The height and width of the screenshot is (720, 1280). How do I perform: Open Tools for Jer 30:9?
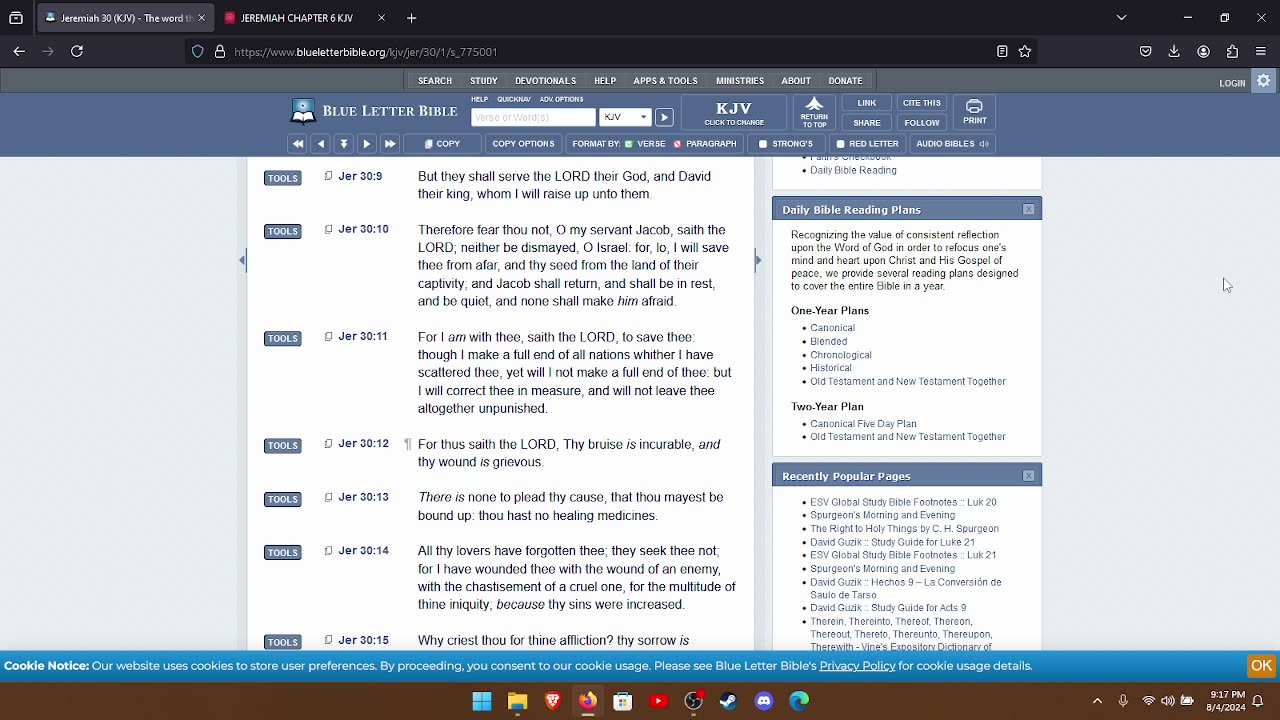pos(283,178)
